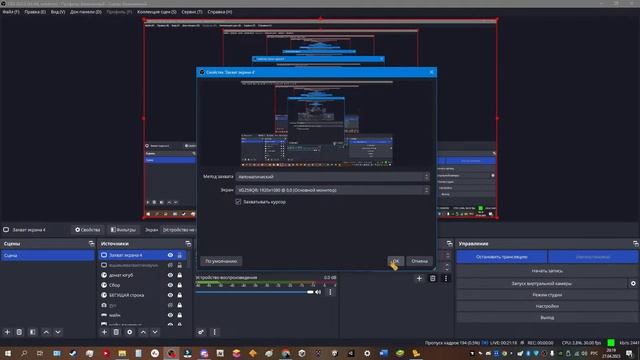The width and height of the screenshot is (640, 360).
Task: Select Сцена in the Scenes list
Action: tap(48, 256)
